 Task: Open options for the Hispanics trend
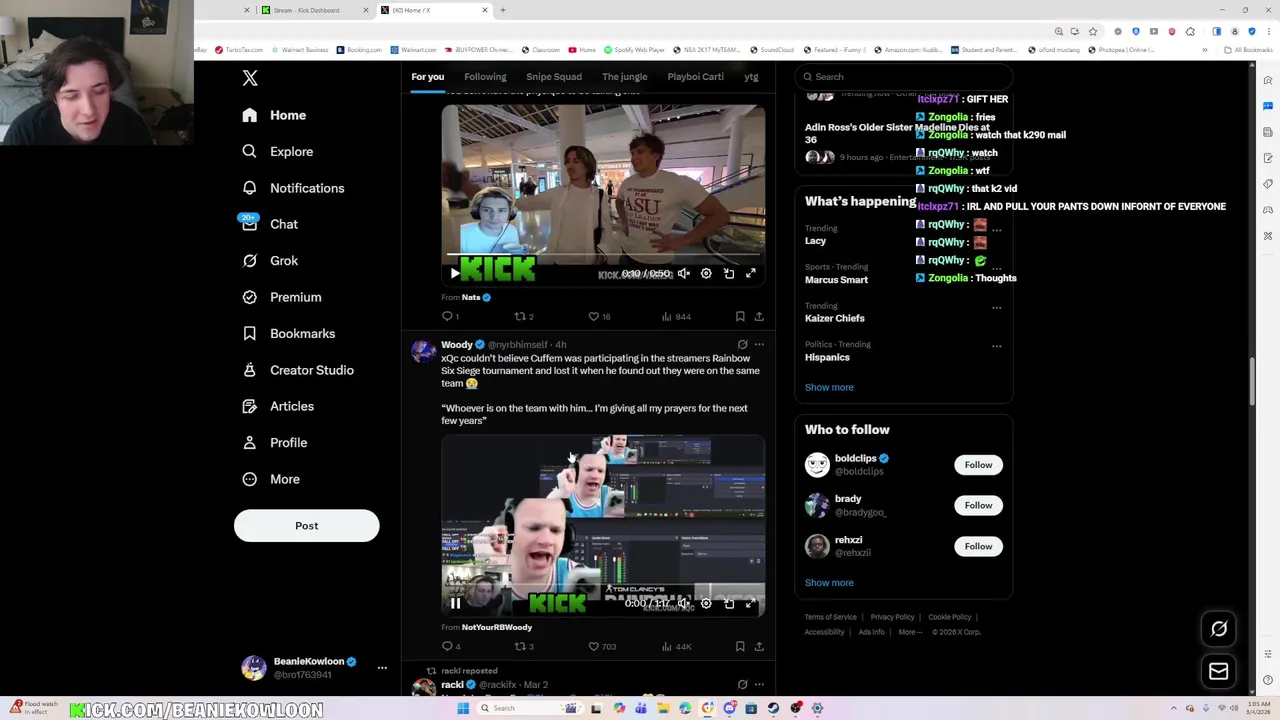[x=996, y=346]
